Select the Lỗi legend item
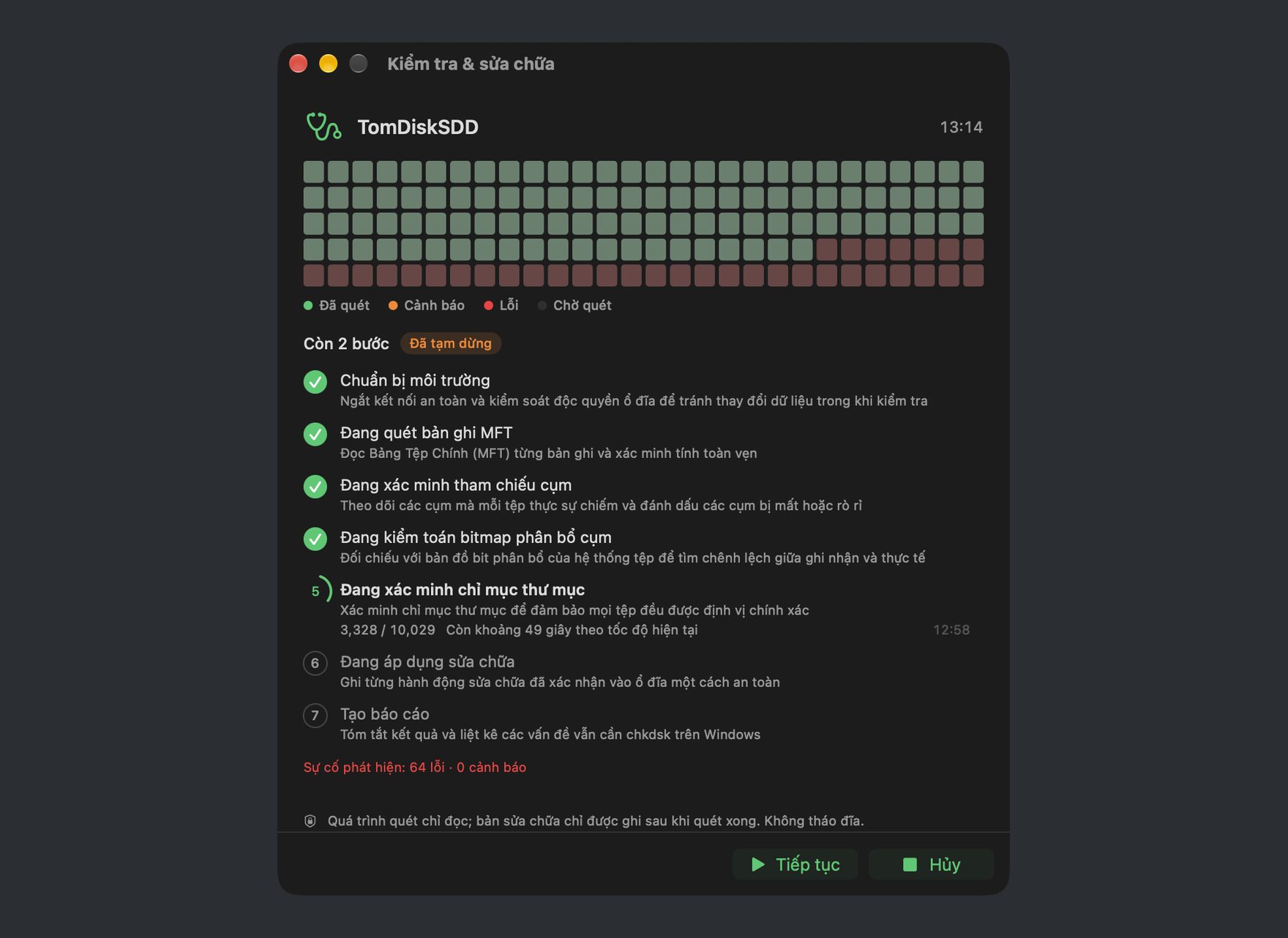Viewport: 1288px width, 938px height. coord(501,305)
